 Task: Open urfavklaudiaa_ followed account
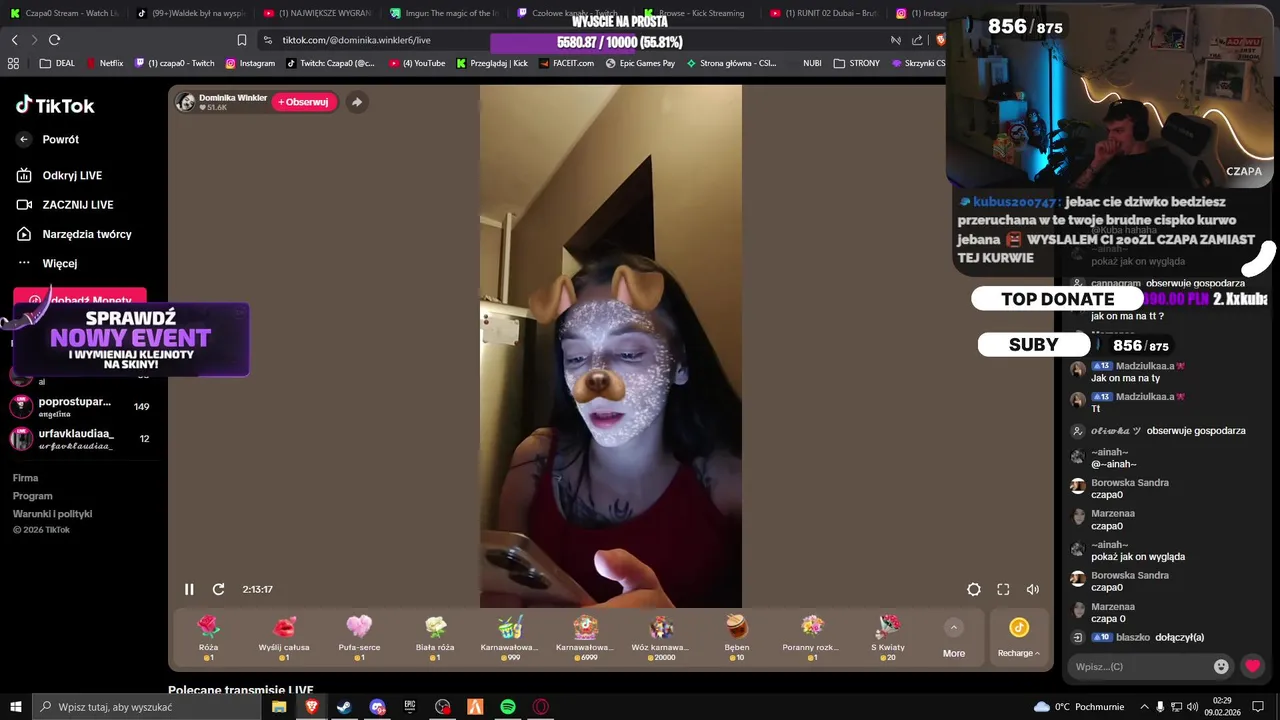click(80, 438)
